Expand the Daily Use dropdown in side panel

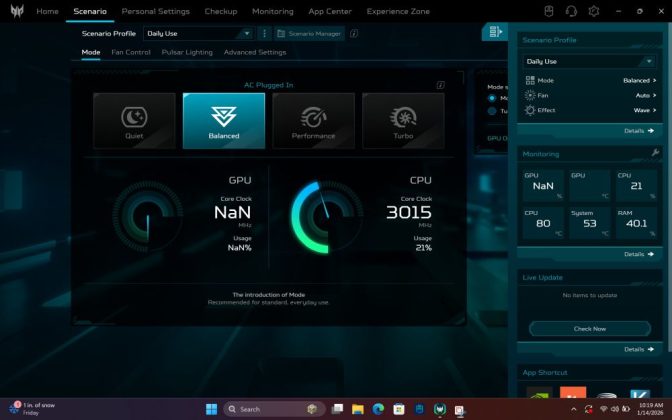pos(588,61)
